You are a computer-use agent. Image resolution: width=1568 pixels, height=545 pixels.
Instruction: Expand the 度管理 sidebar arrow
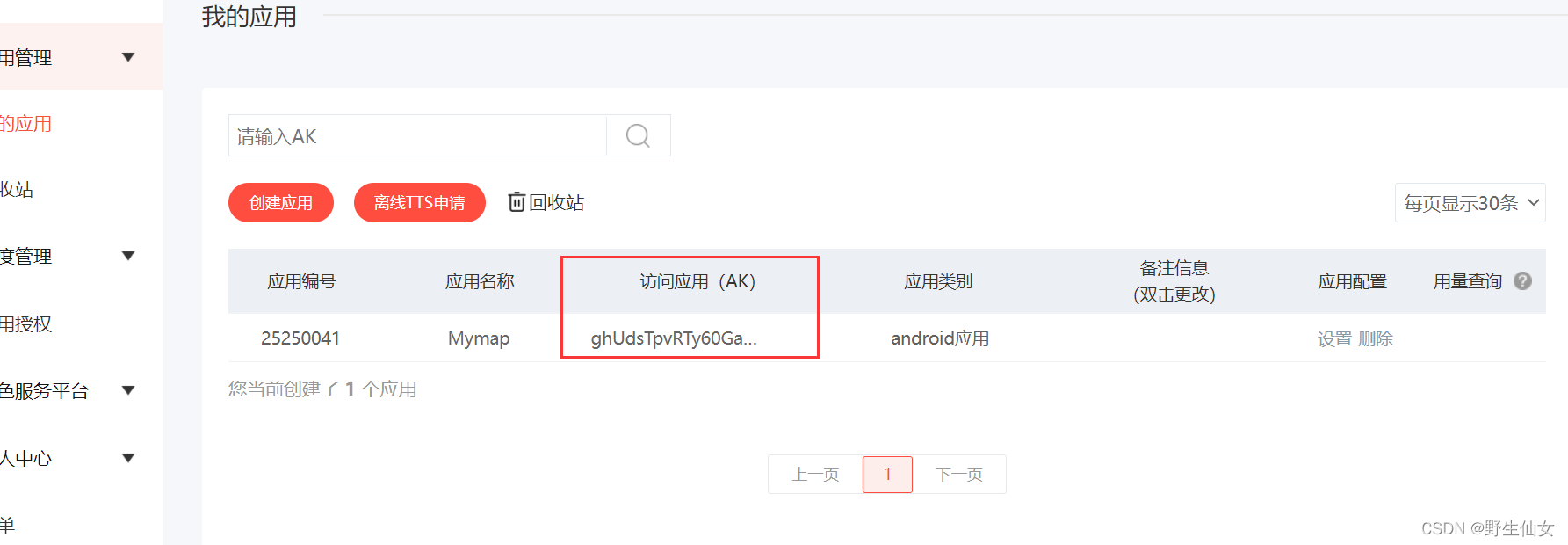[x=128, y=256]
